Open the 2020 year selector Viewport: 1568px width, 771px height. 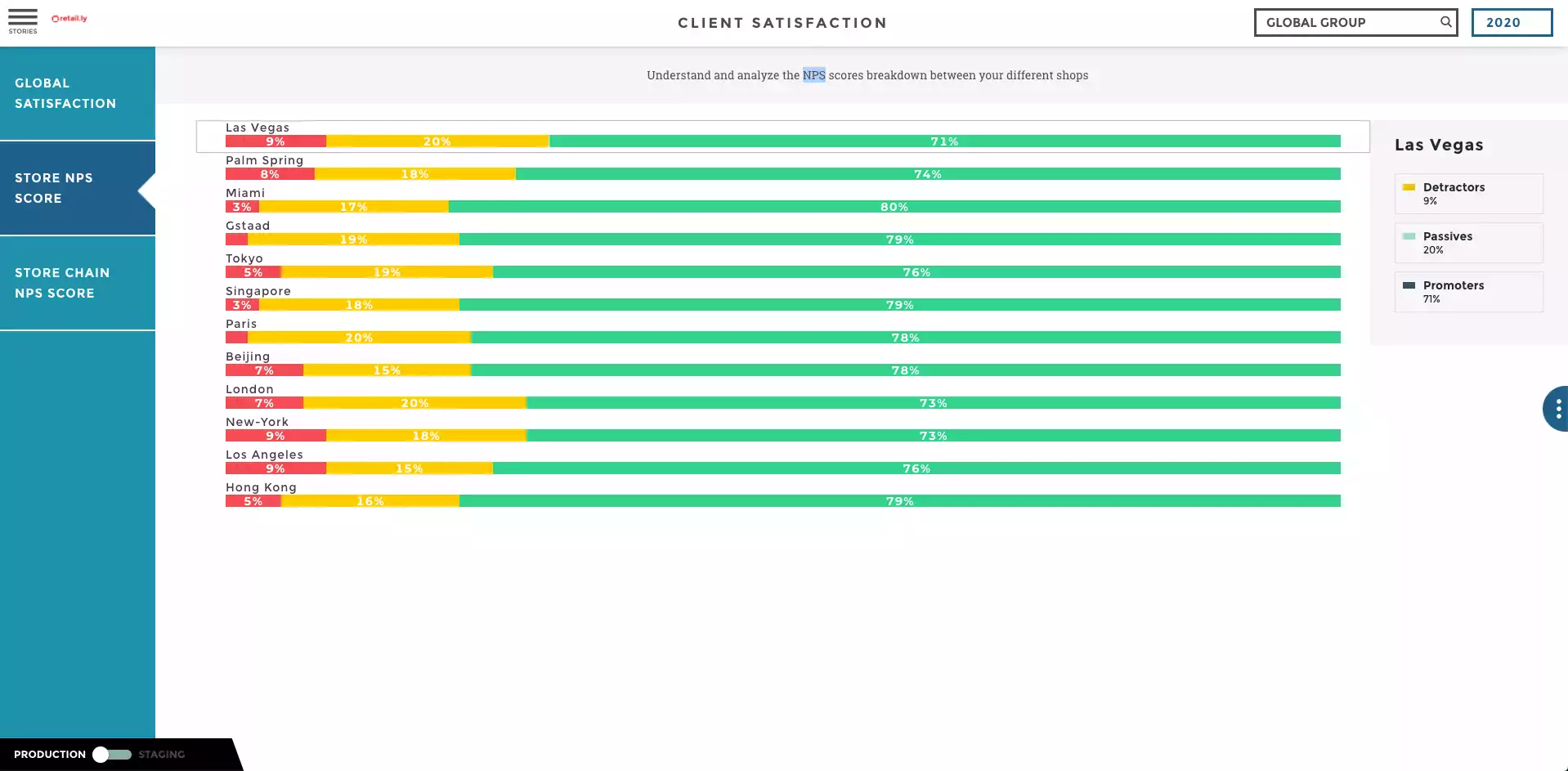click(x=1511, y=23)
